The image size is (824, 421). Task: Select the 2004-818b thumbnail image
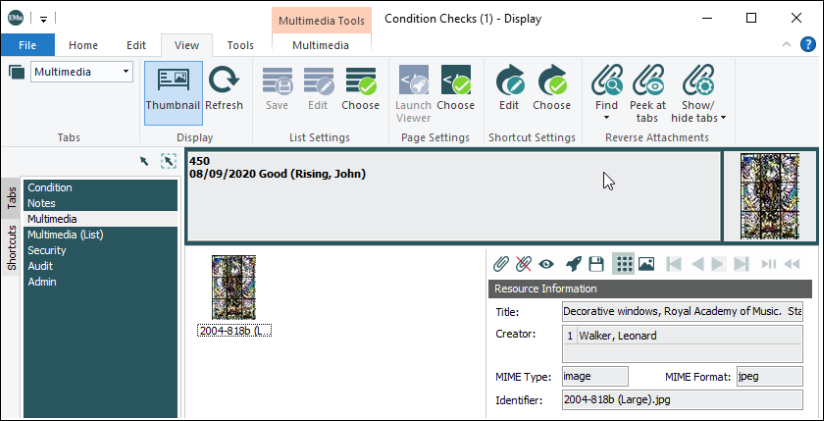(x=234, y=287)
